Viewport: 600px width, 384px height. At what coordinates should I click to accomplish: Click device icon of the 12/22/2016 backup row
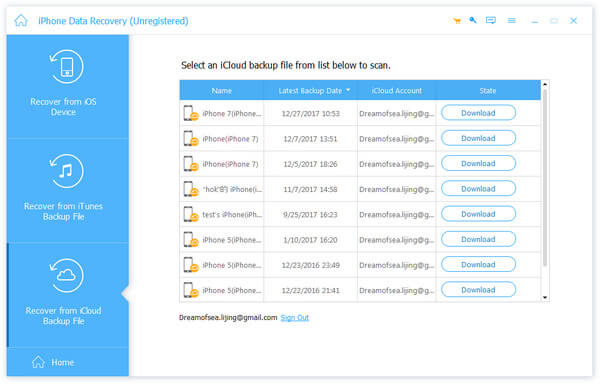coord(191,290)
